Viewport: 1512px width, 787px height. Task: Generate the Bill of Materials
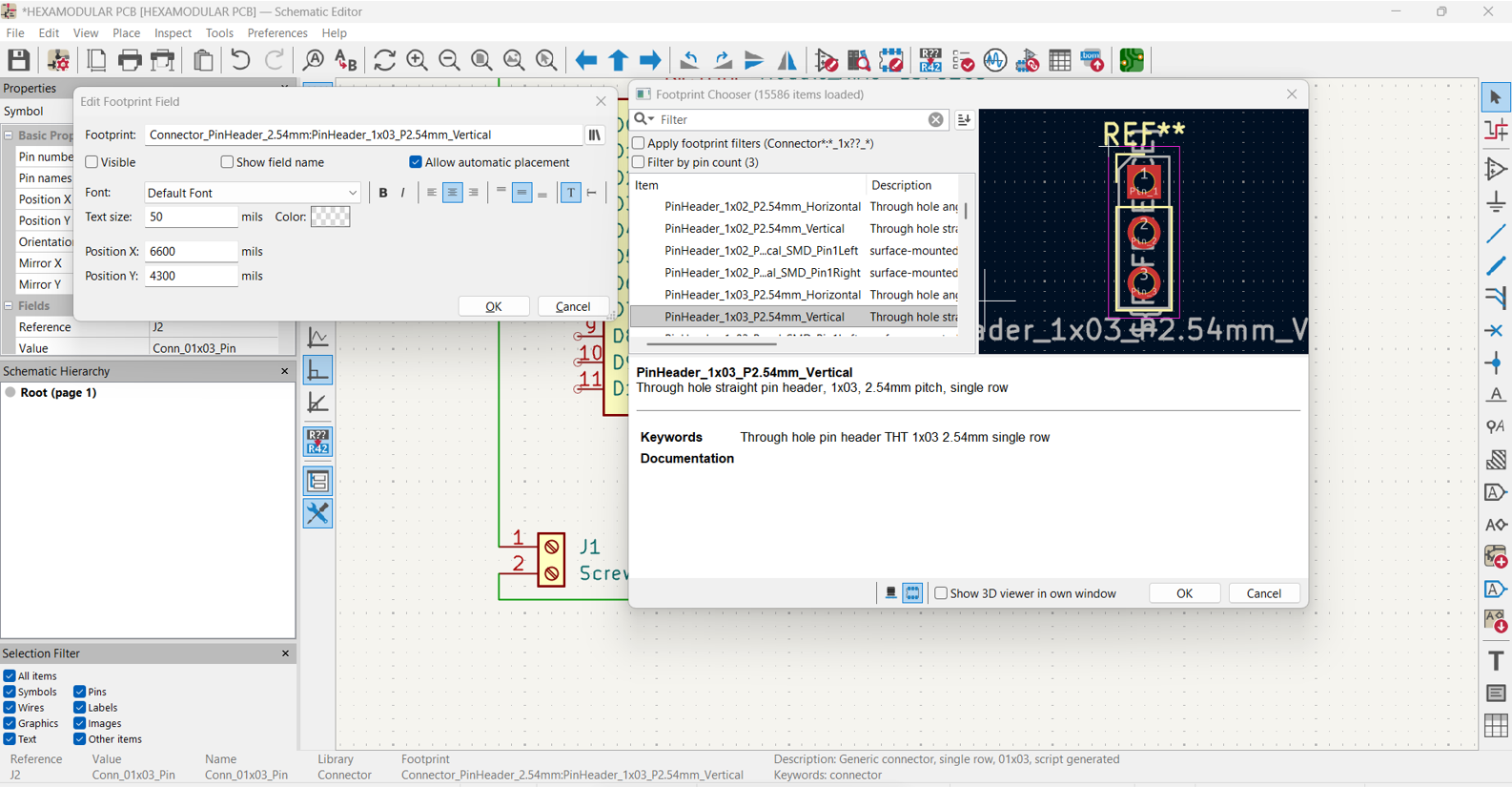[x=1093, y=60]
